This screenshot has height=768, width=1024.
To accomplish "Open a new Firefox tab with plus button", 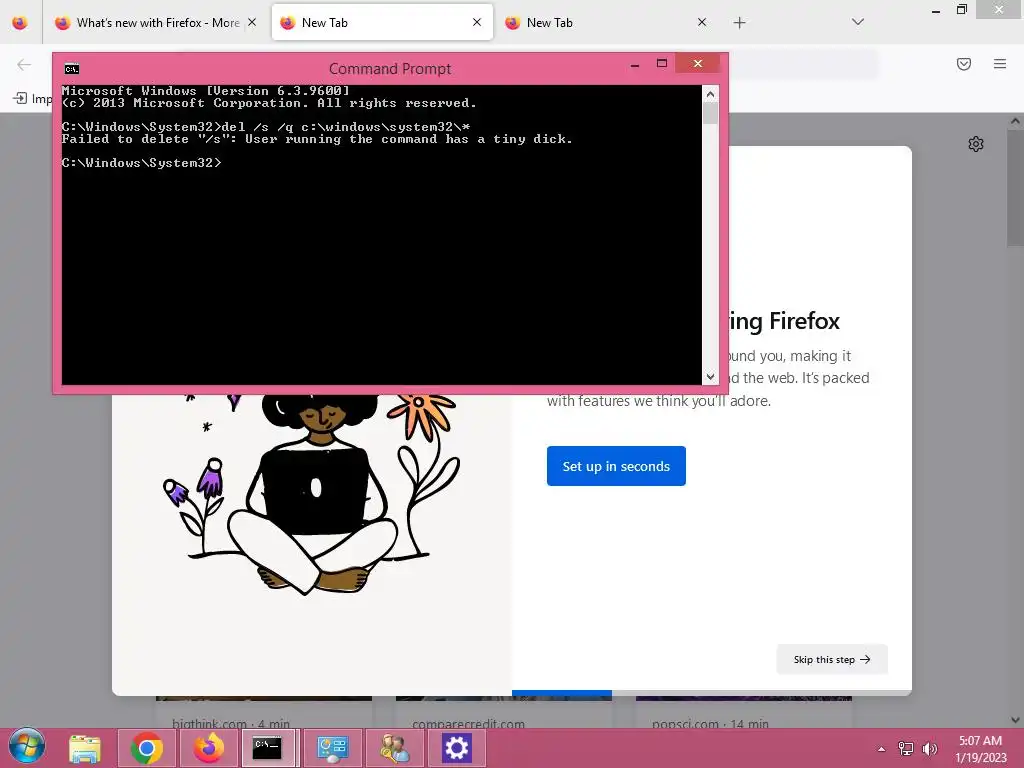I will pos(739,23).
